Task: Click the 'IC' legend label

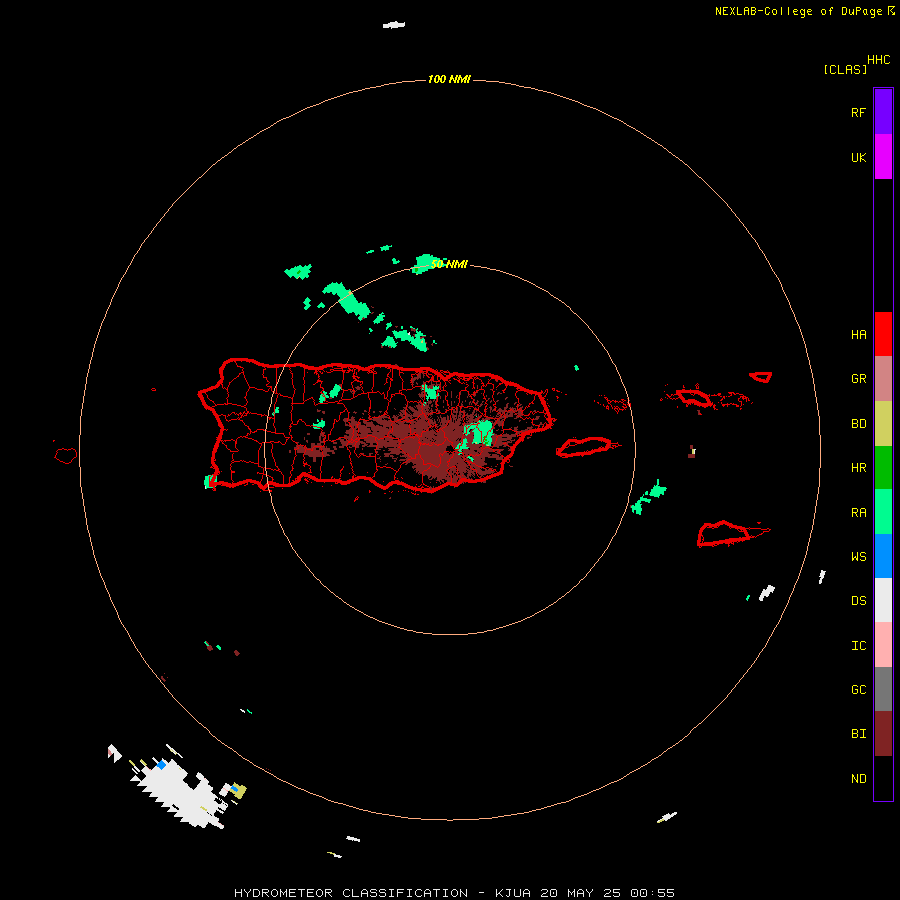Action: 858,646
